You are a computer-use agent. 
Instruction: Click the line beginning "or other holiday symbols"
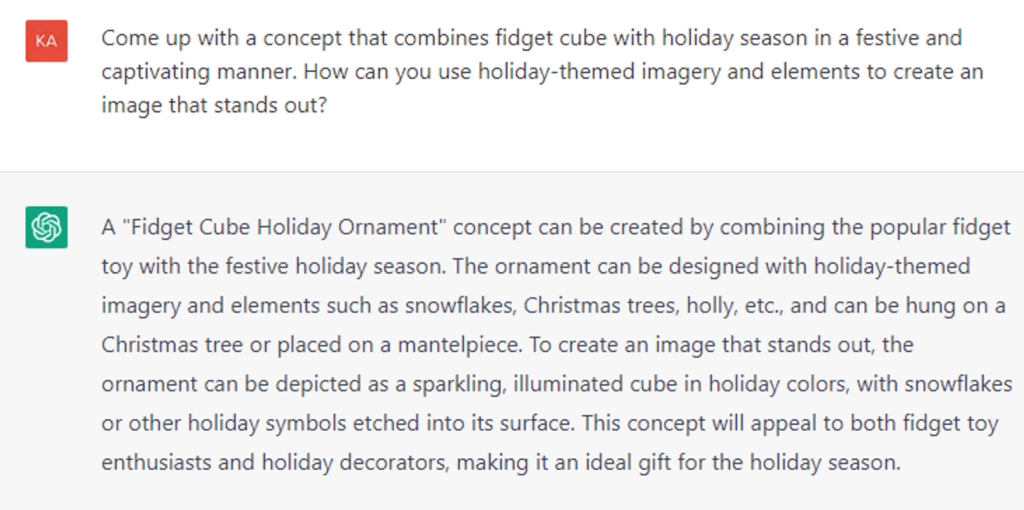tap(550, 423)
